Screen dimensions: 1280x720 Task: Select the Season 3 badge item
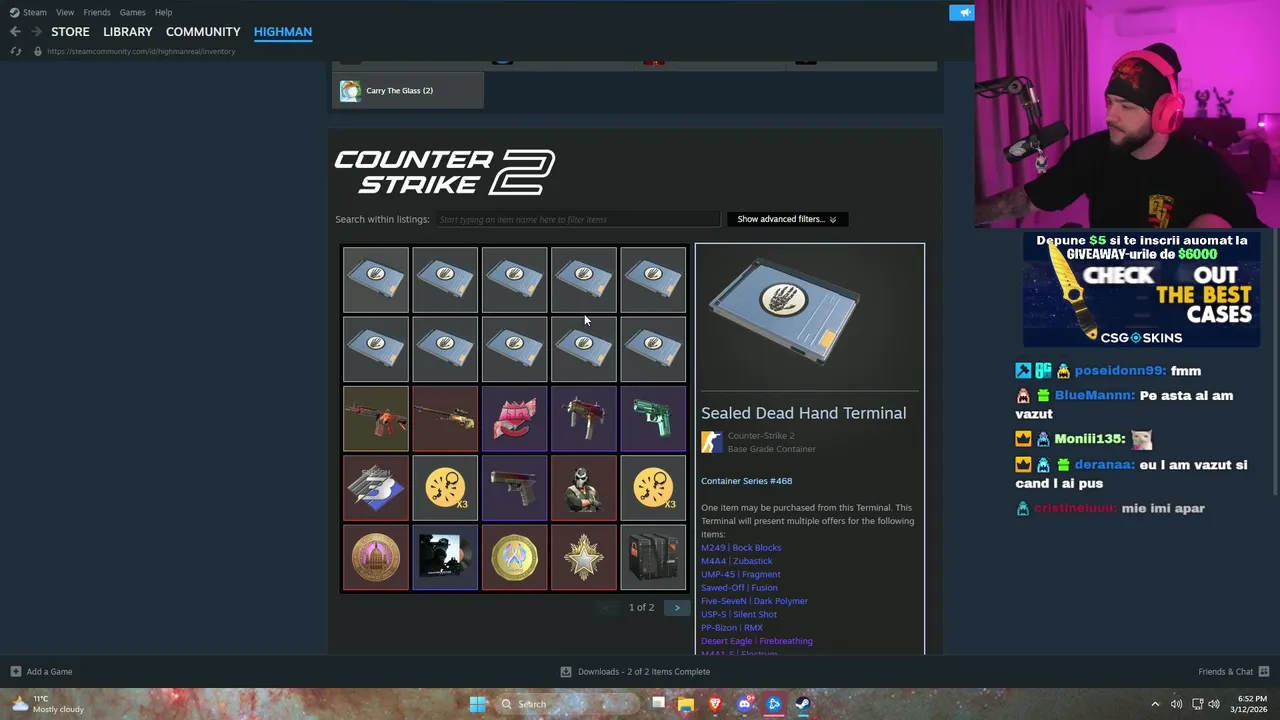[x=376, y=488]
